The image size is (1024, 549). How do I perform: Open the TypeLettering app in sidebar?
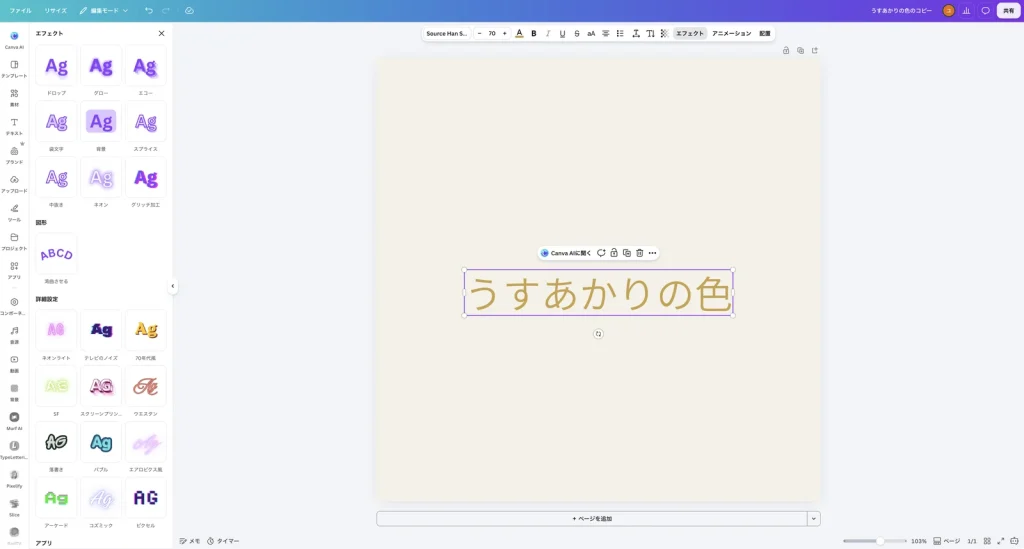[14, 449]
